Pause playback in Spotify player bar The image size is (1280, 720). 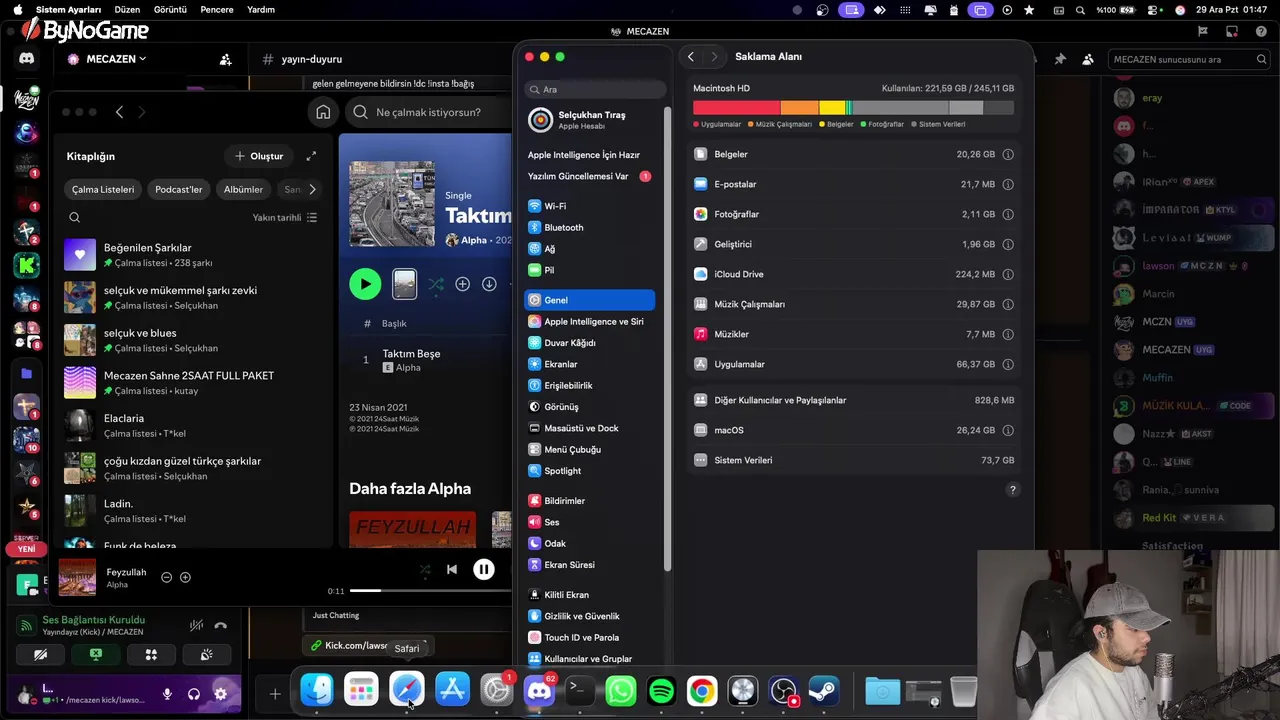coord(483,569)
